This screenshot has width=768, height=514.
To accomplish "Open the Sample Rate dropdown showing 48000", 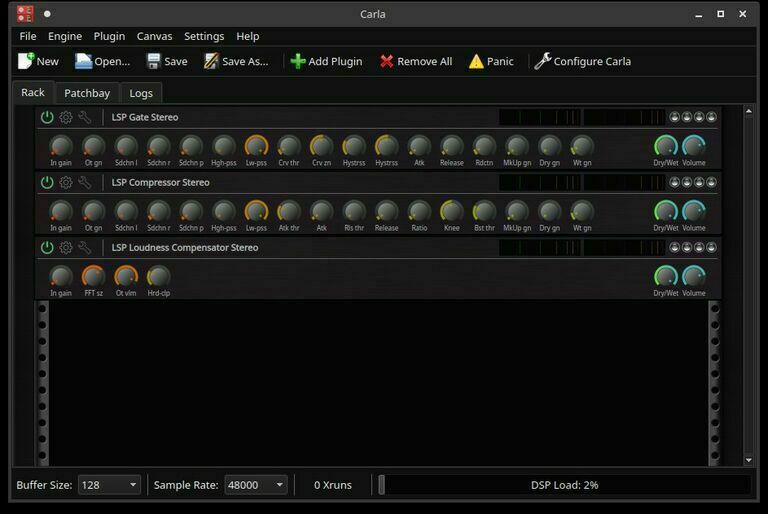I will 256,485.
